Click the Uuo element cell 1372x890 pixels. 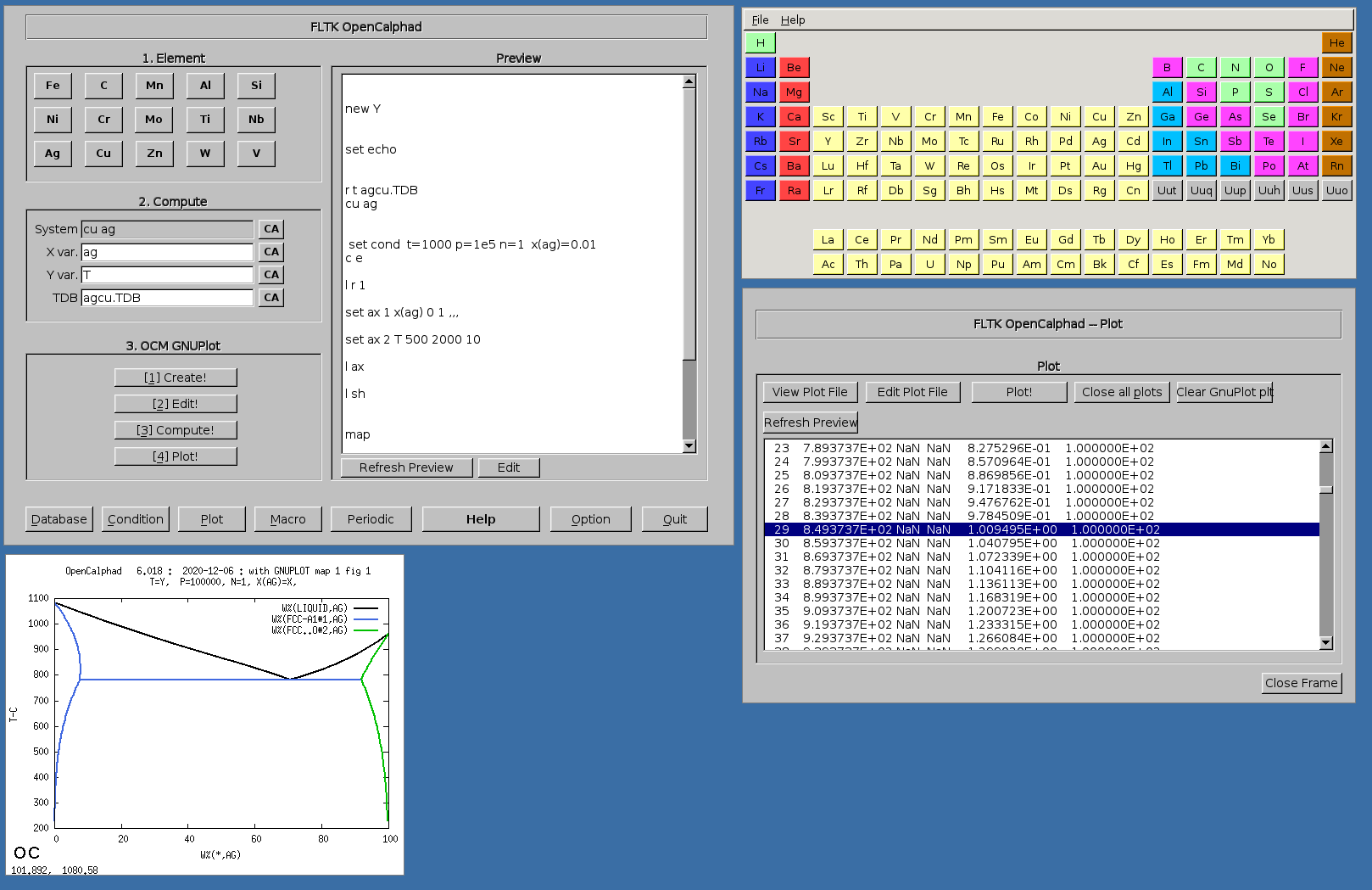[1337, 191]
